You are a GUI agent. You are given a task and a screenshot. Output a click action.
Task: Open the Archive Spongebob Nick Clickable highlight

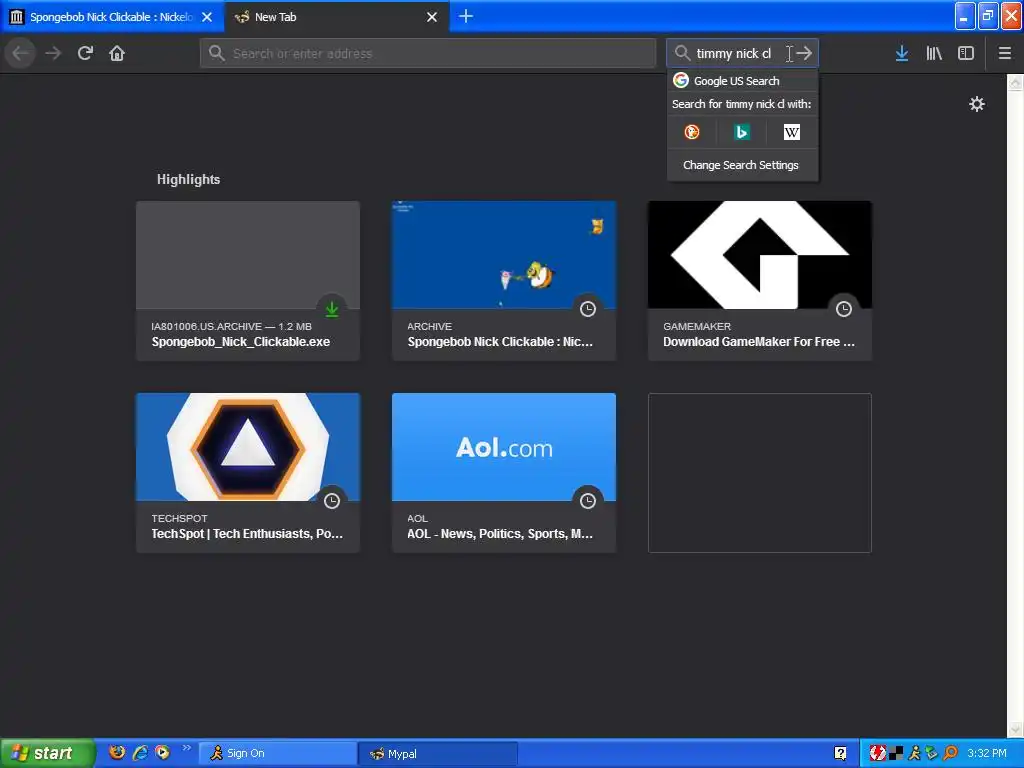click(x=504, y=280)
